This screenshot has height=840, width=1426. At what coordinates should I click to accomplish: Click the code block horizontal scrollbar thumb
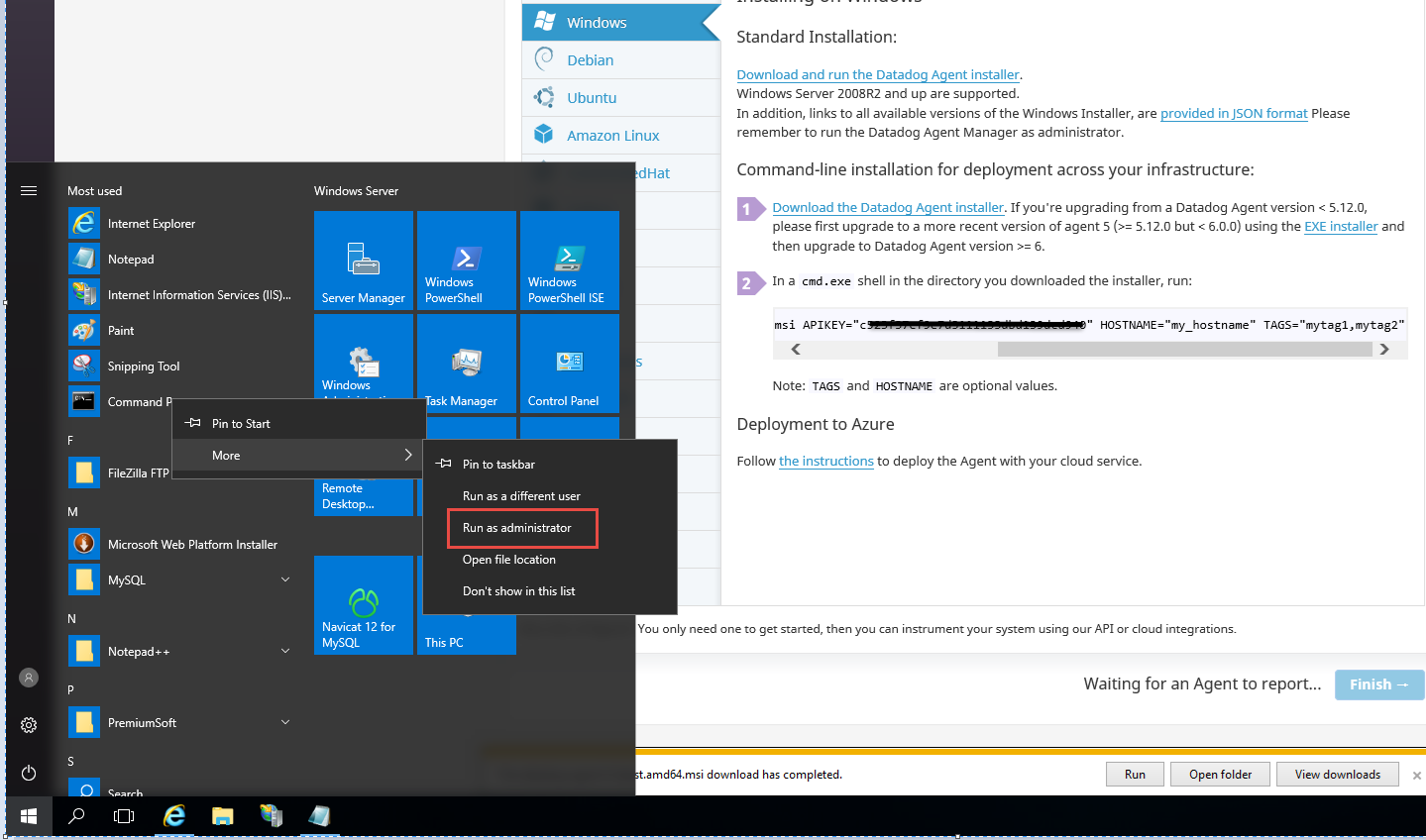(x=1185, y=350)
